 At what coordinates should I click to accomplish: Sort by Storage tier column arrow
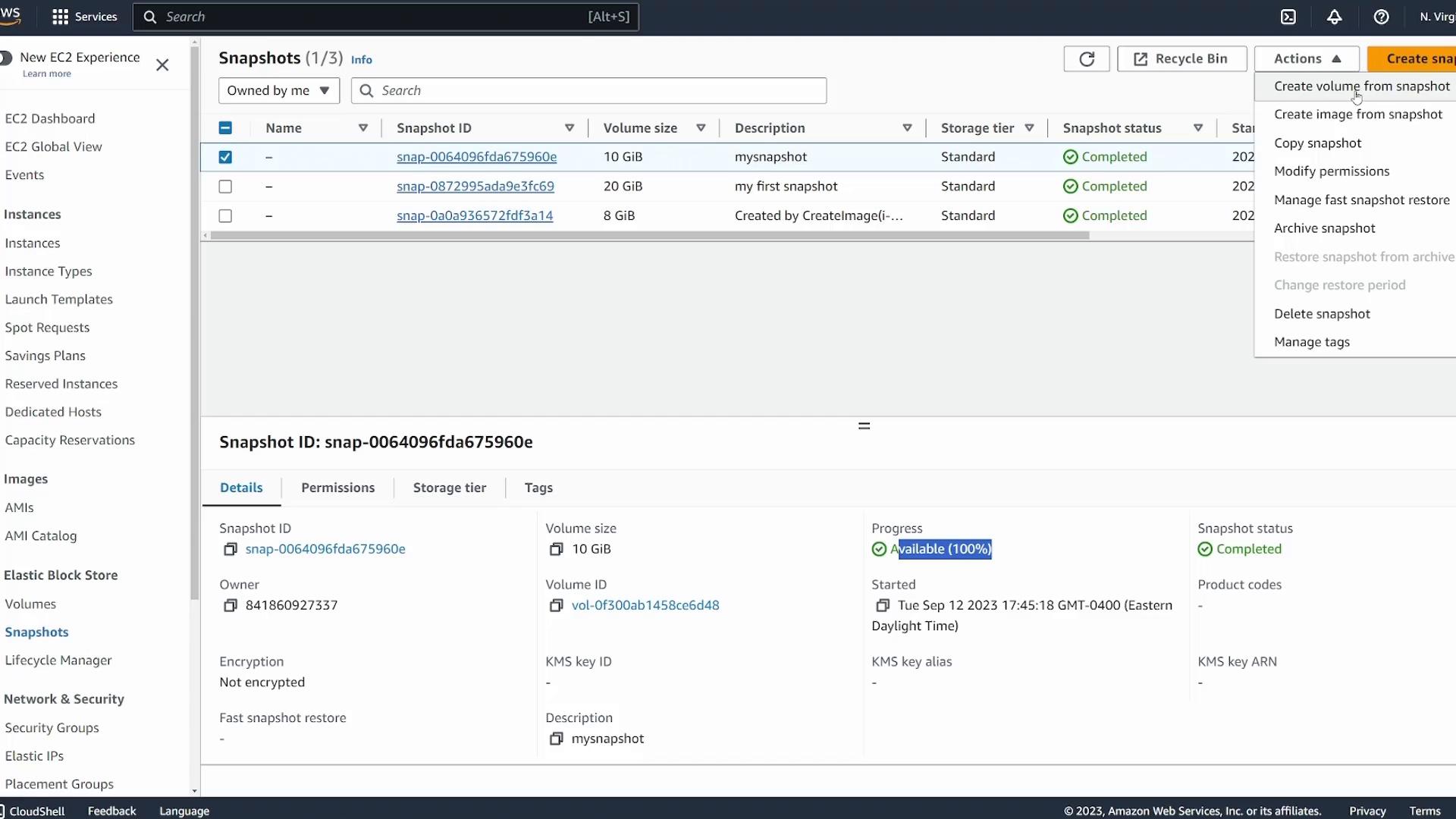(x=1030, y=128)
